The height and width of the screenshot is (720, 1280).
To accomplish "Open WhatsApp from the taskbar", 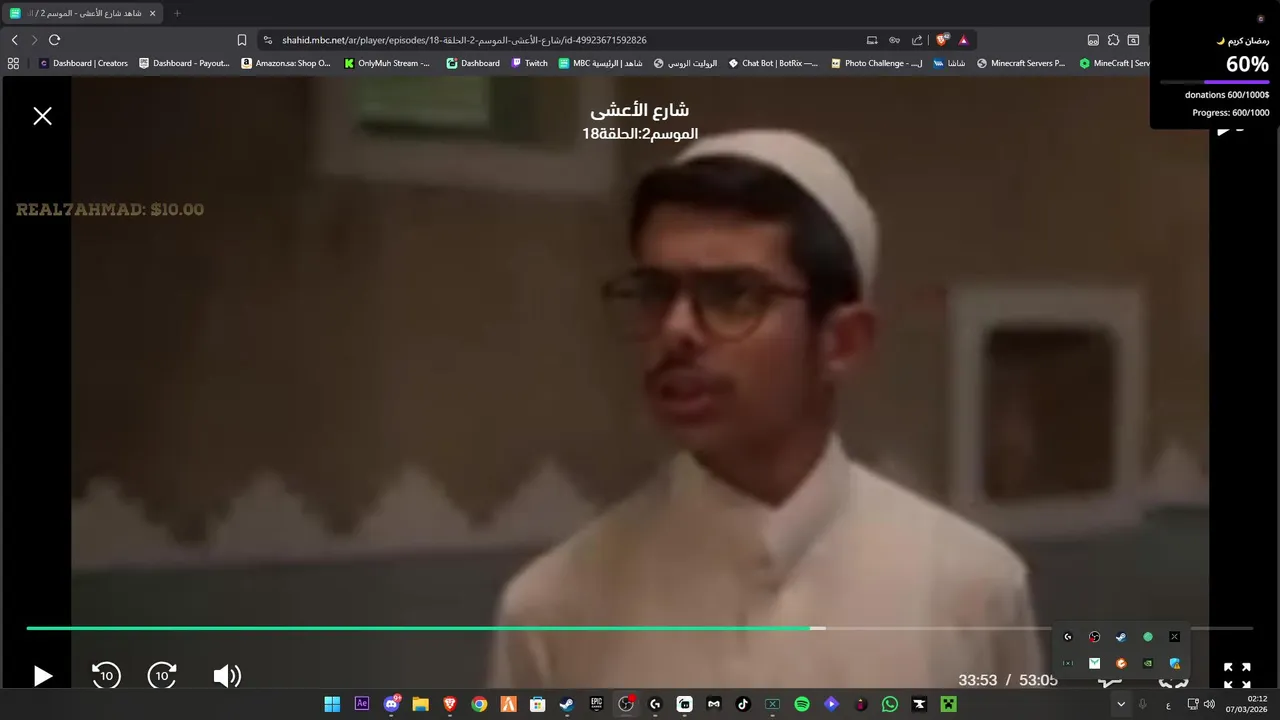I will (890, 704).
